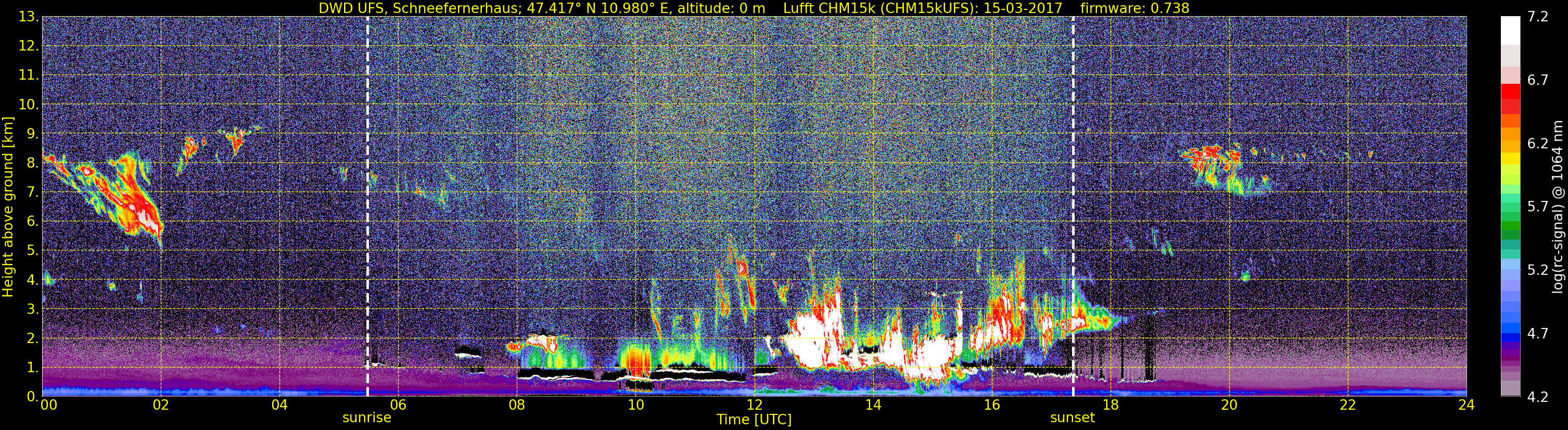
Task: Click the height axis tick label '9.'
Action: click(x=33, y=134)
